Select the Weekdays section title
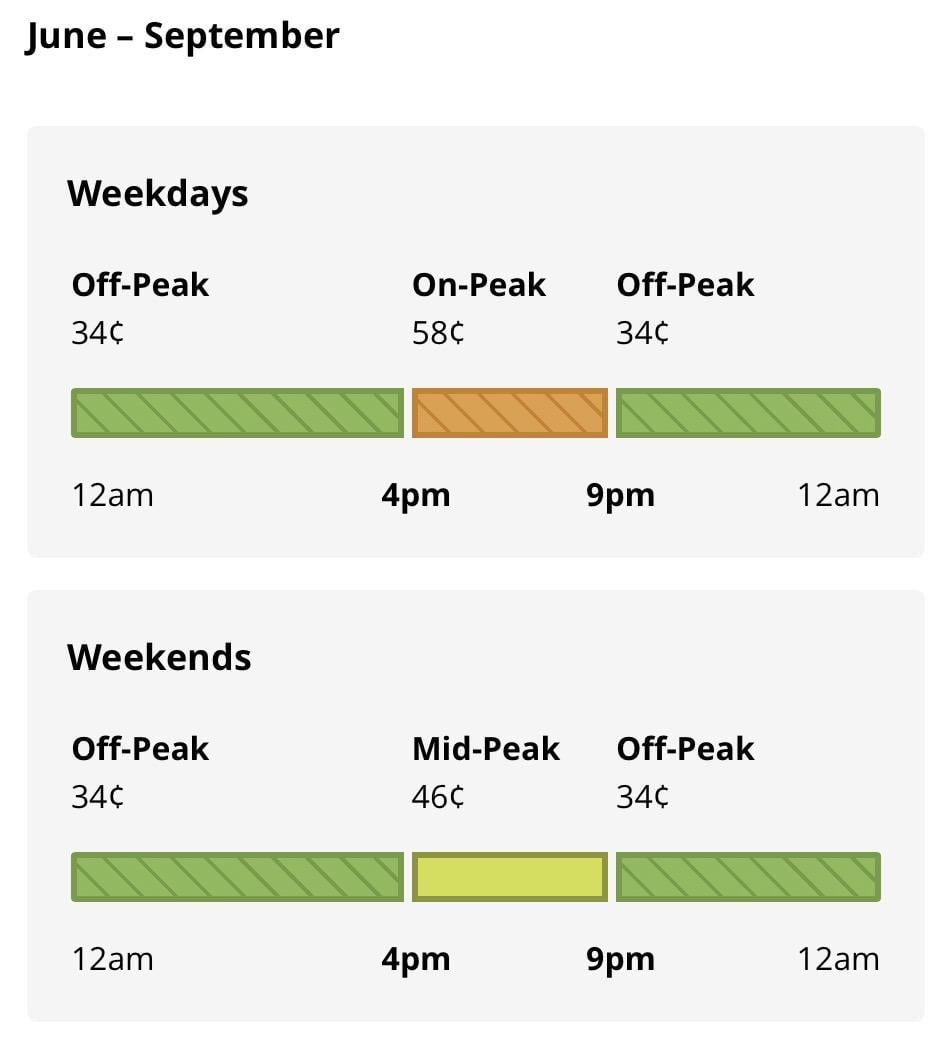Viewport: 946px width, 1045px height. (x=158, y=194)
